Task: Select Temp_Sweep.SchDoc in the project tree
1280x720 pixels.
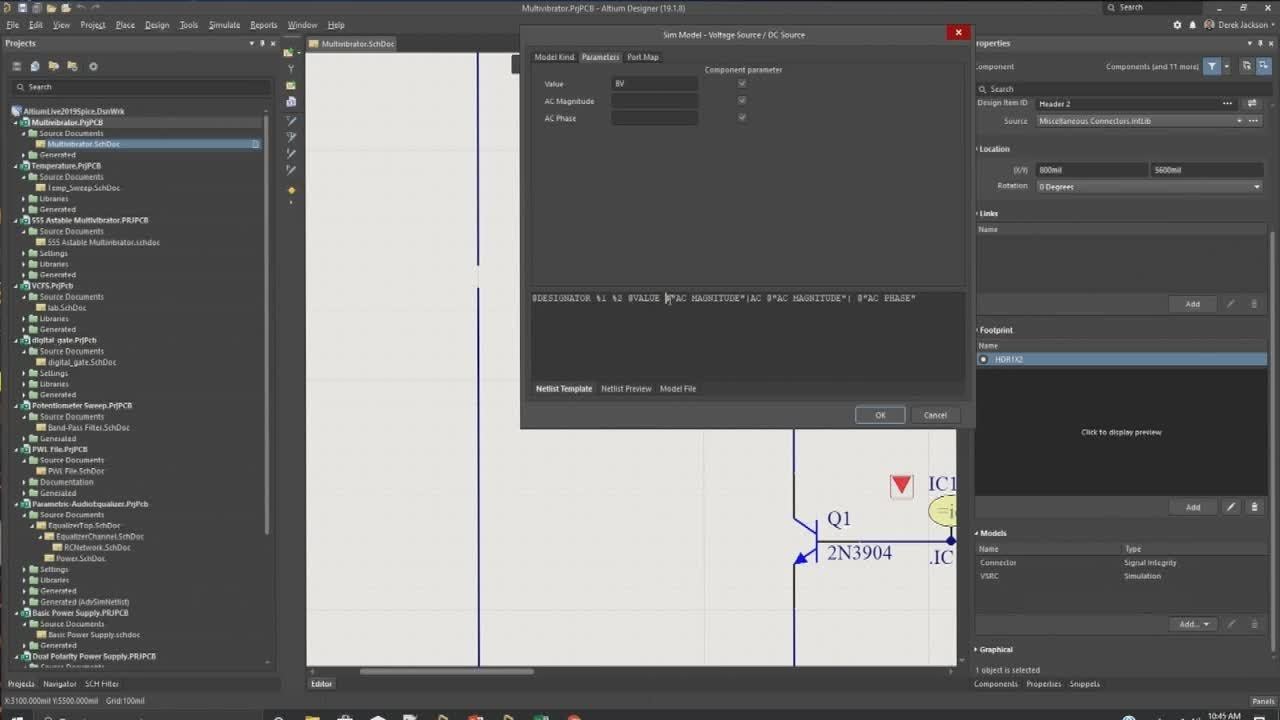Action: [x=84, y=188]
